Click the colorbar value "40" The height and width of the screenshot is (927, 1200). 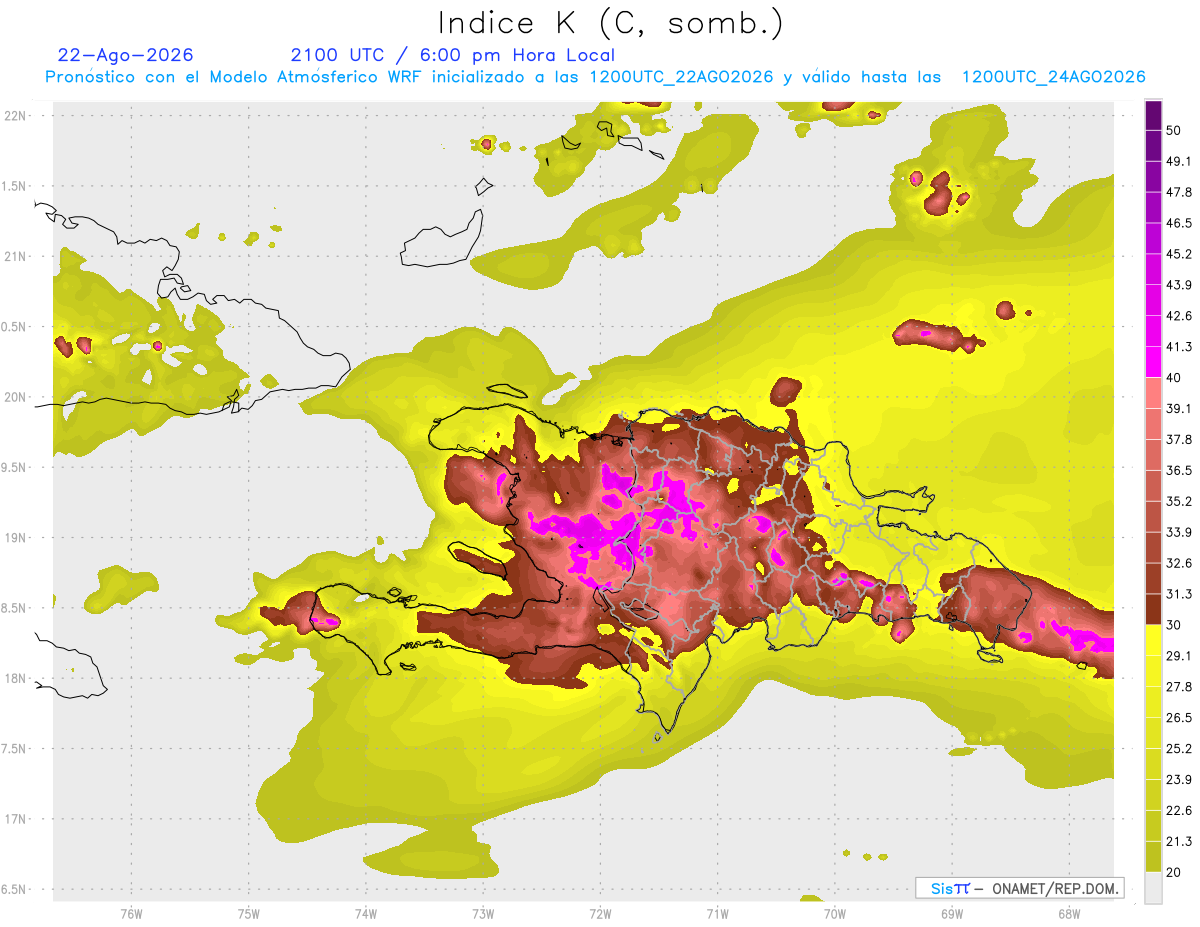coord(1174,378)
